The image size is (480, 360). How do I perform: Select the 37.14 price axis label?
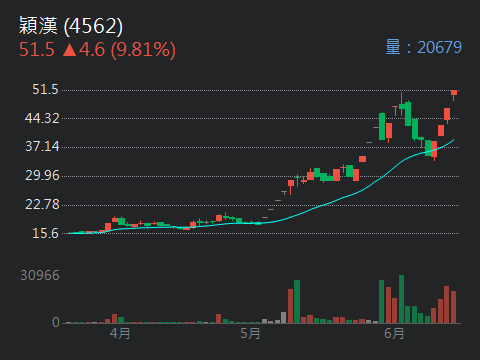coord(42,147)
